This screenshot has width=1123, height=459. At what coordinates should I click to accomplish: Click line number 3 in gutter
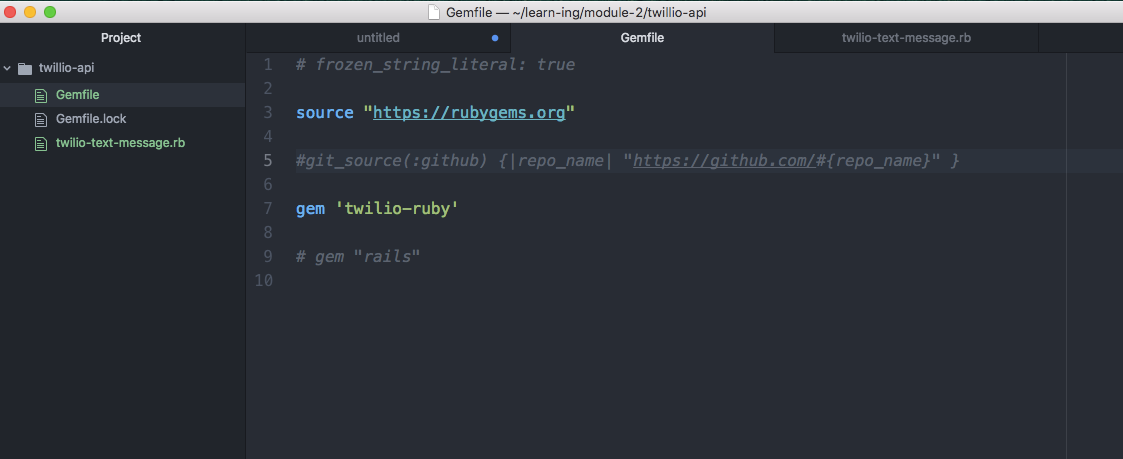click(x=268, y=113)
